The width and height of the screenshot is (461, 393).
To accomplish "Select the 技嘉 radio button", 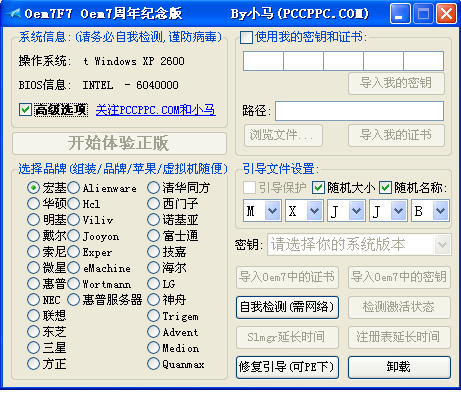I will tap(153, 252).
